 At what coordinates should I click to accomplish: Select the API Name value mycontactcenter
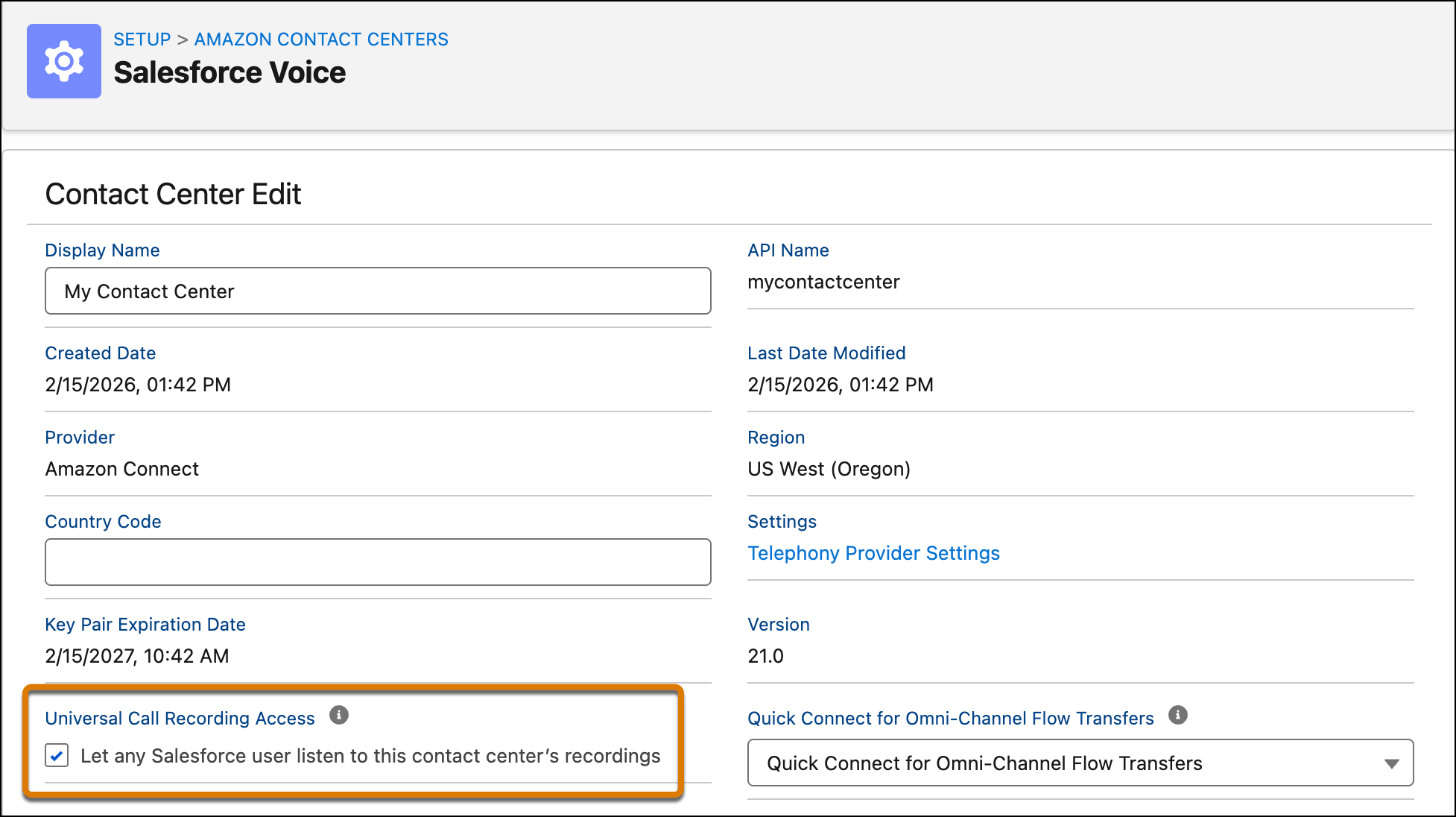click(x=823, y=282)
